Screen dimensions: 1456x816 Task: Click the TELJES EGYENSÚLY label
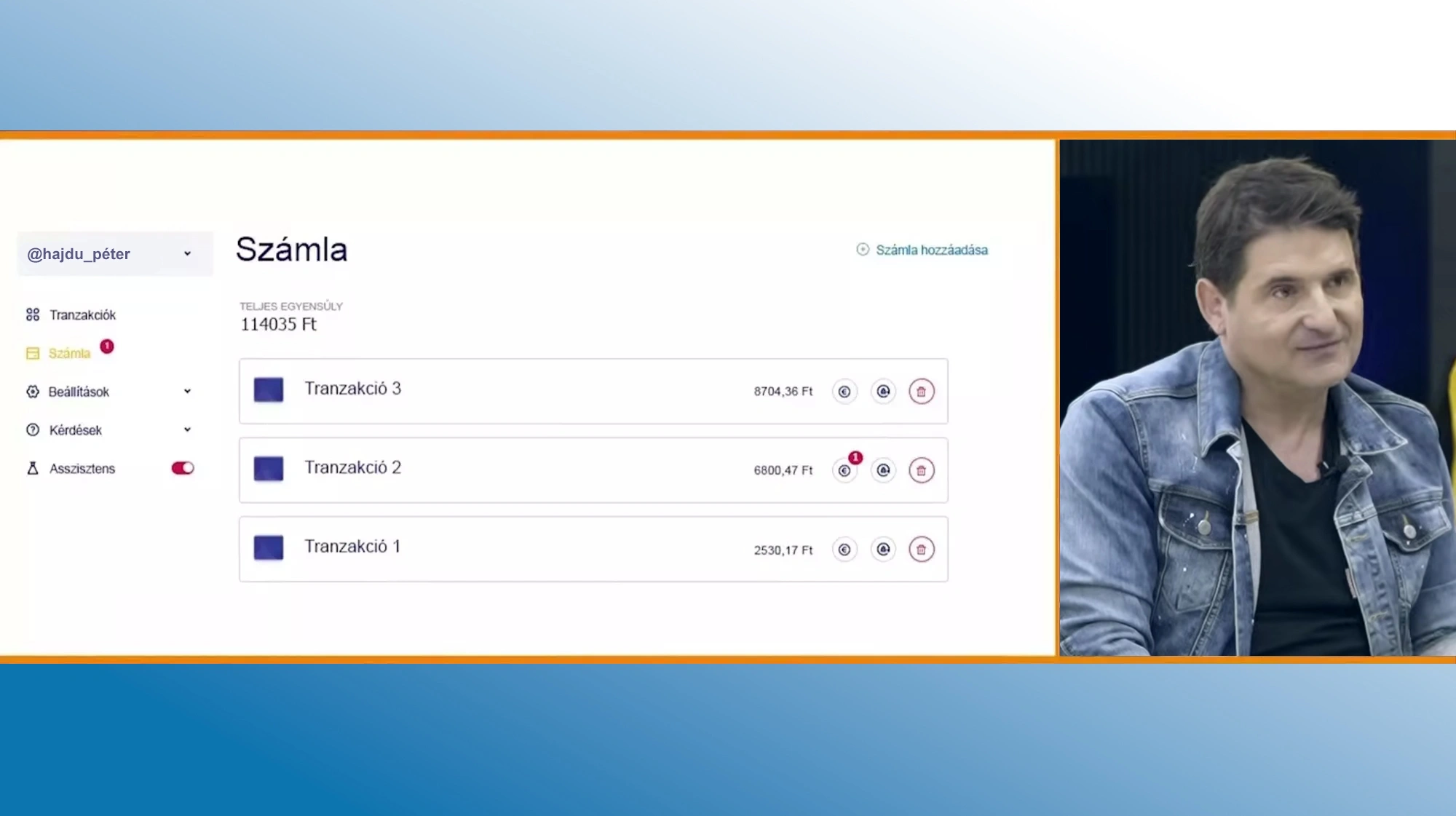pos(291,306)
